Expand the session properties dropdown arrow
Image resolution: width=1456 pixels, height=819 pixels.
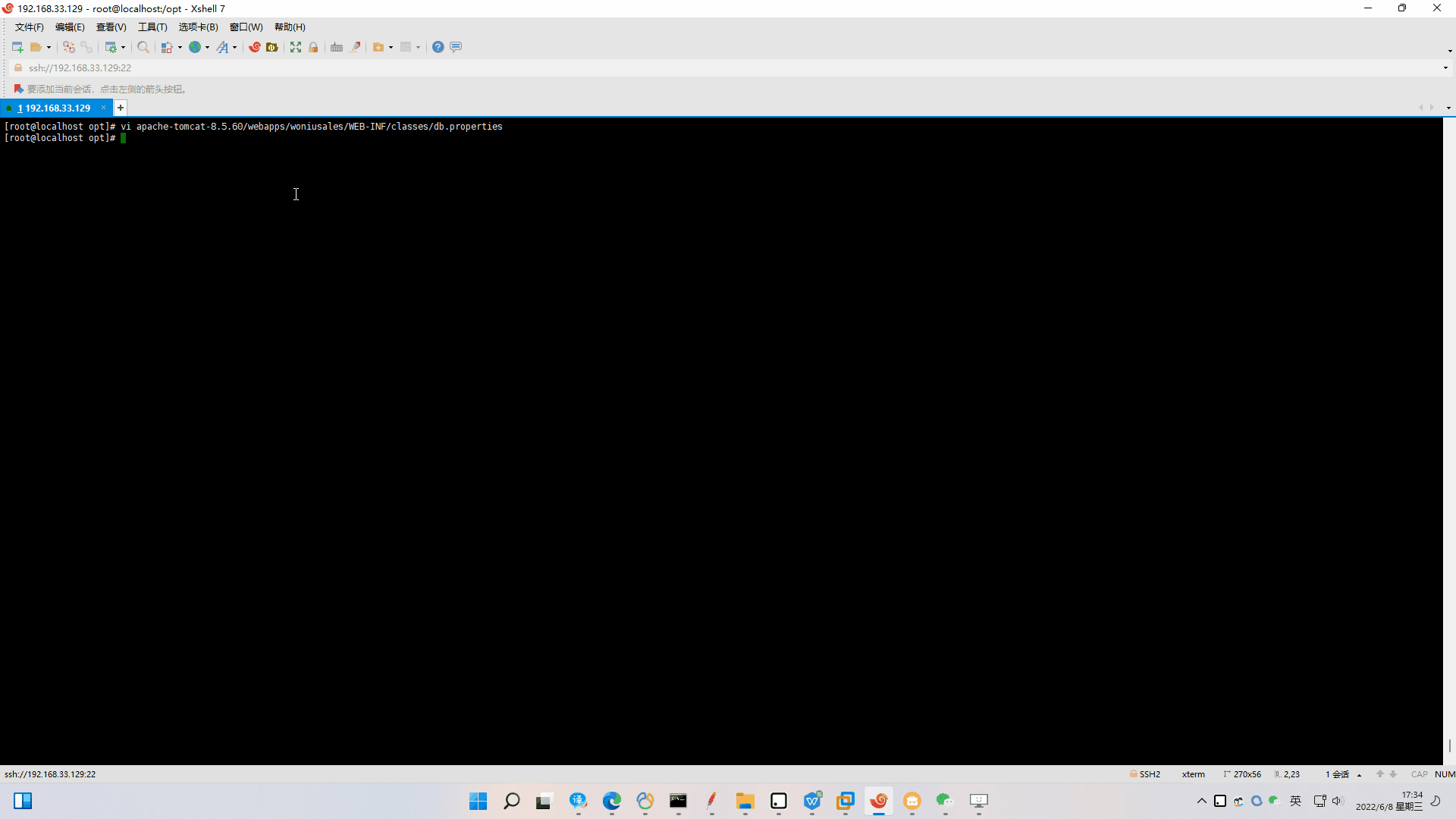pyautogui.click(x=123, y=47)
